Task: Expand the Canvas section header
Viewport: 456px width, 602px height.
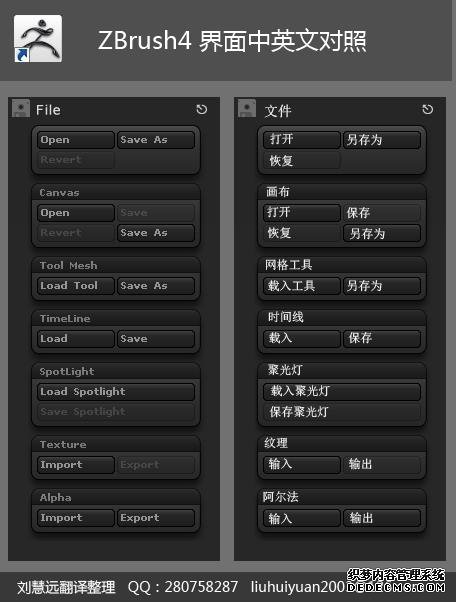Action: 116,192
